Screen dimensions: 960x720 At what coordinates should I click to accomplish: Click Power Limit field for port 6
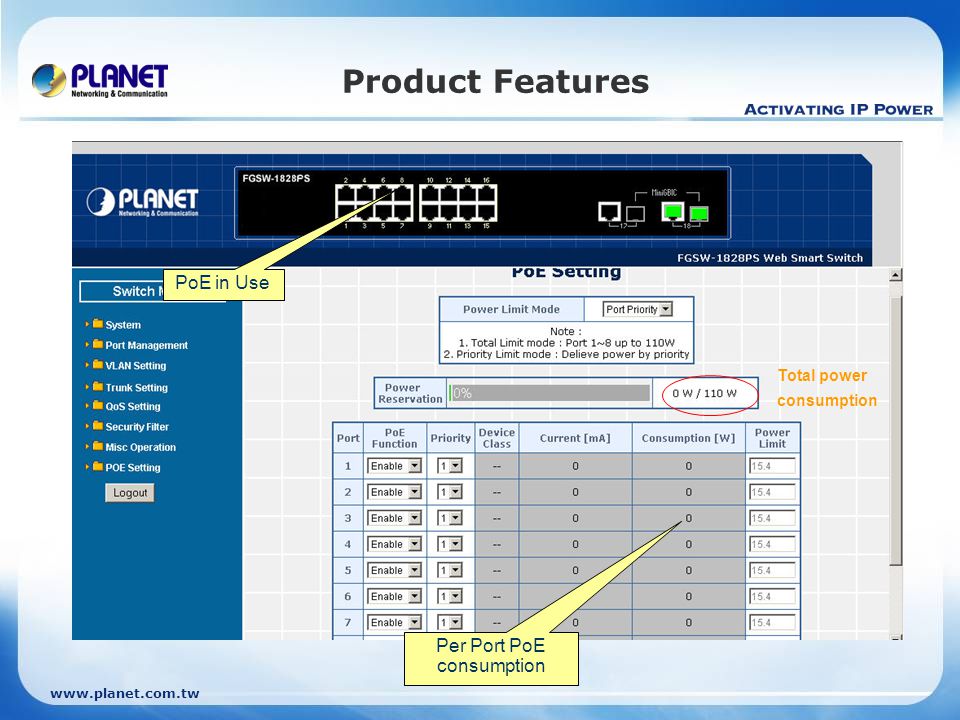click(x=772, y=596)
